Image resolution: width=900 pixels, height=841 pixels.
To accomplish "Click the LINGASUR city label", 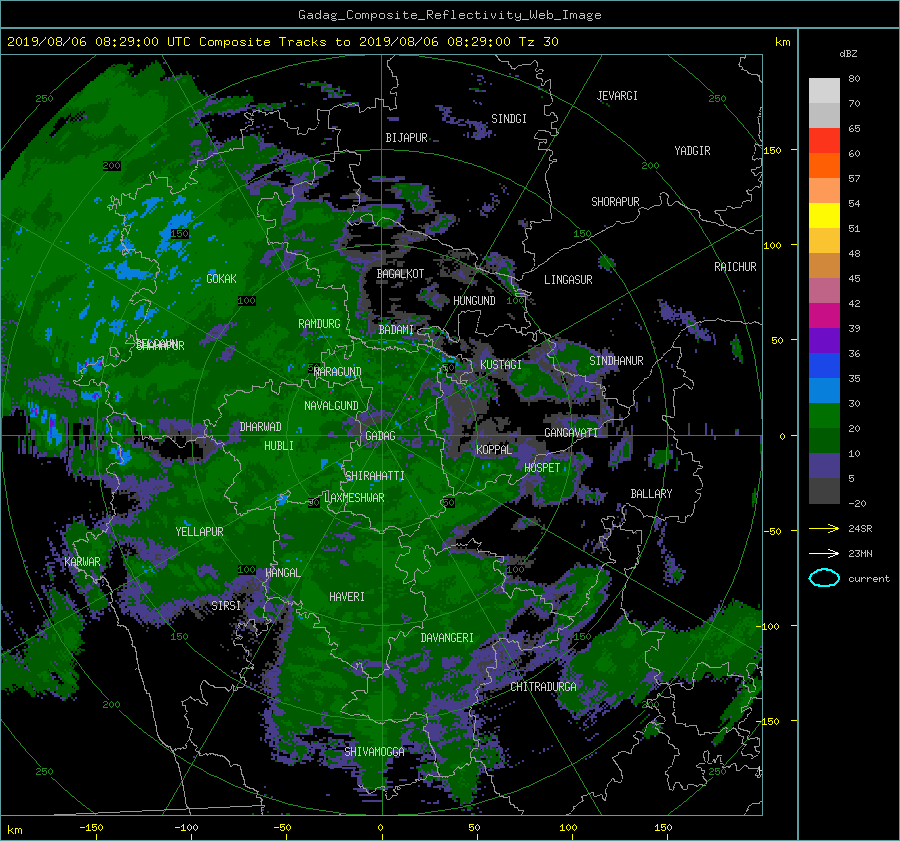I will [x=568, y=280].
